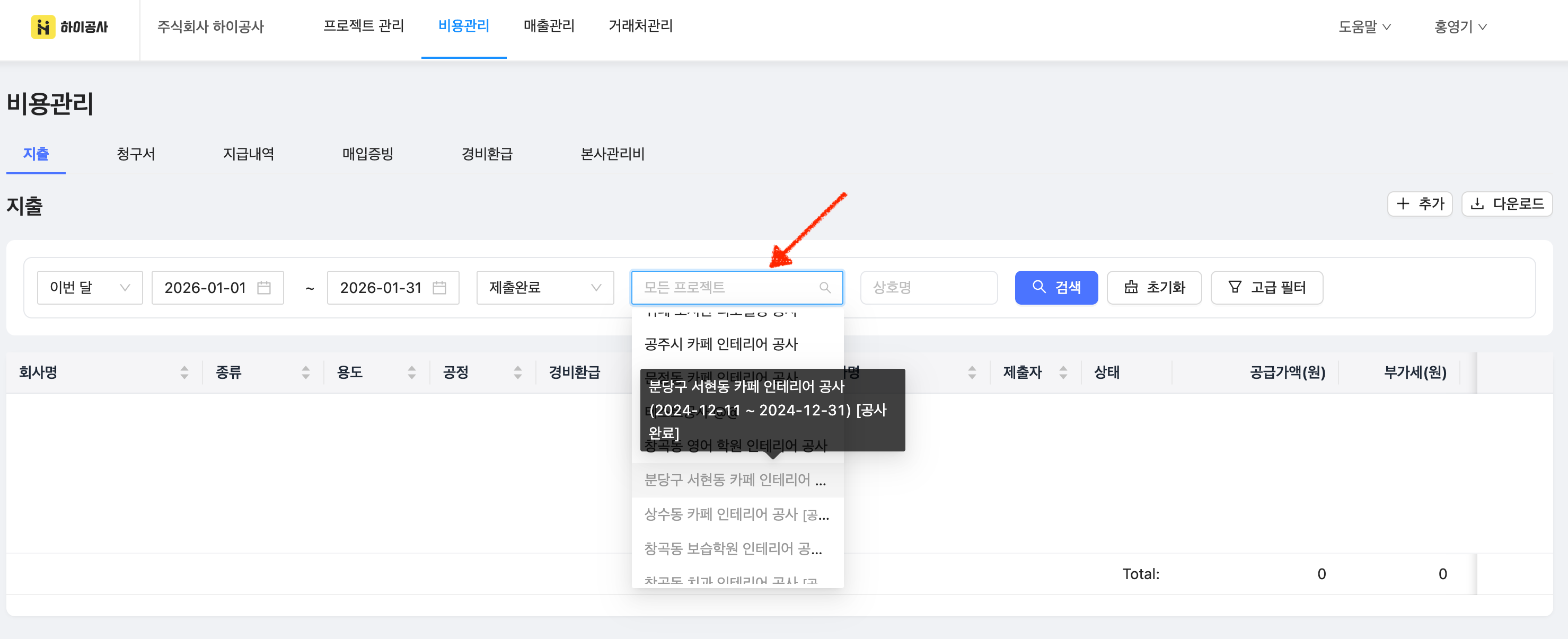The height and width of the screenshot is (639, 1568).
Task: Expand the 홍영기 user menu
Action: [x=1460, y=27]
